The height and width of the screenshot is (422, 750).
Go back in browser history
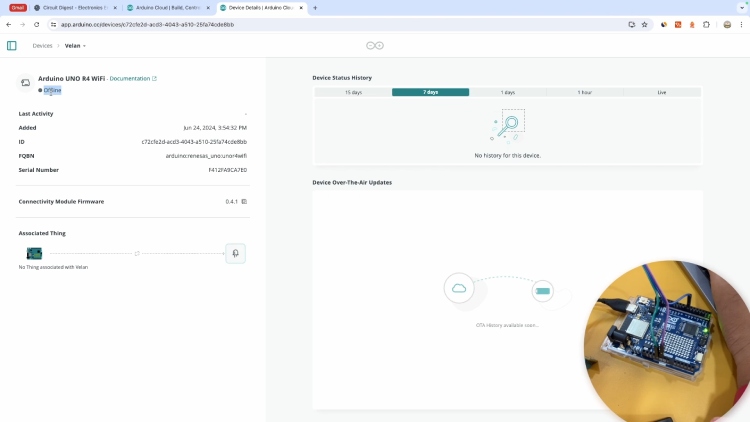coord(9,24)
